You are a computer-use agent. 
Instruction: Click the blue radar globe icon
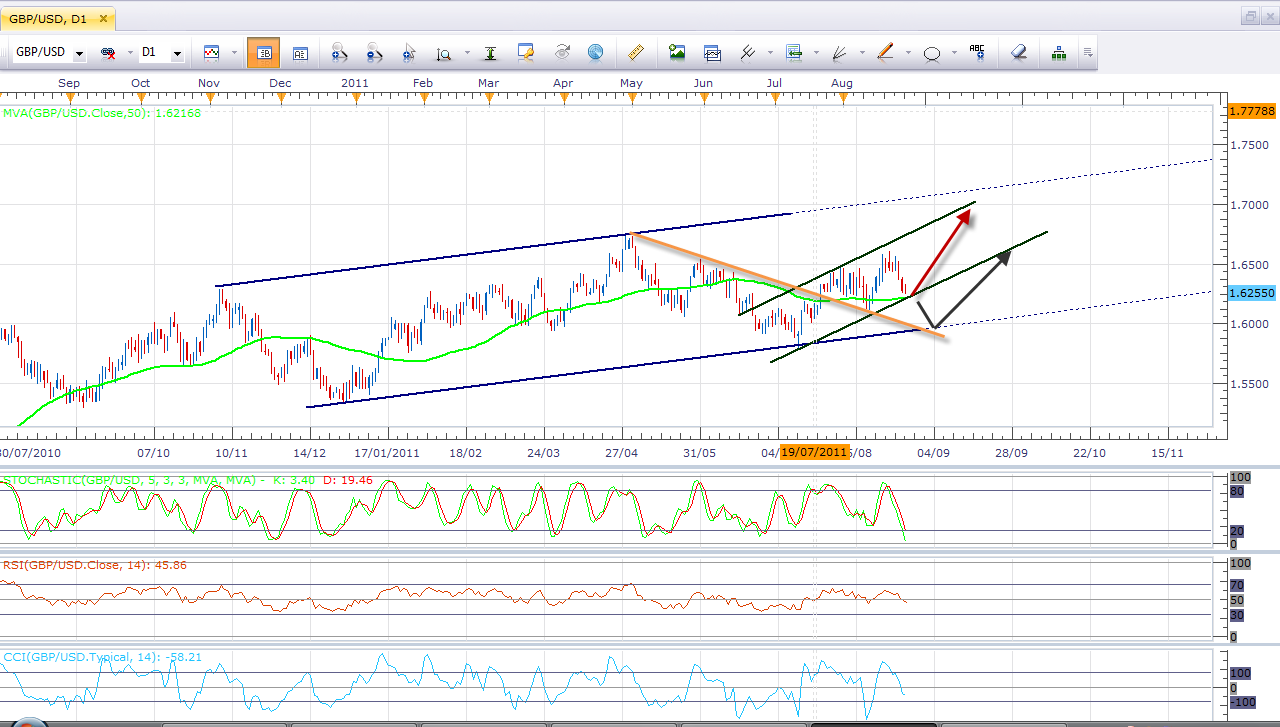click(x=595, y=53)
